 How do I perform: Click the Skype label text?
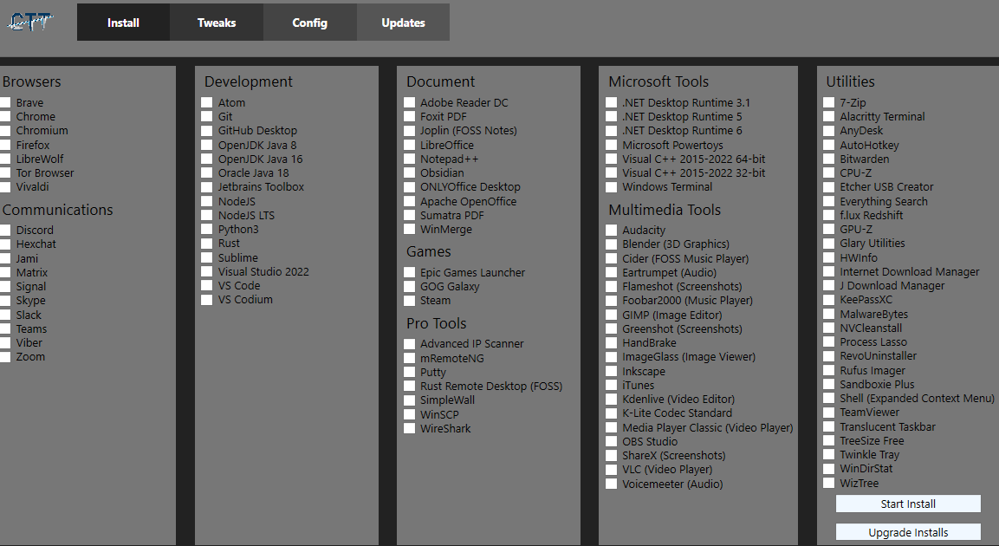coord(31,300)
